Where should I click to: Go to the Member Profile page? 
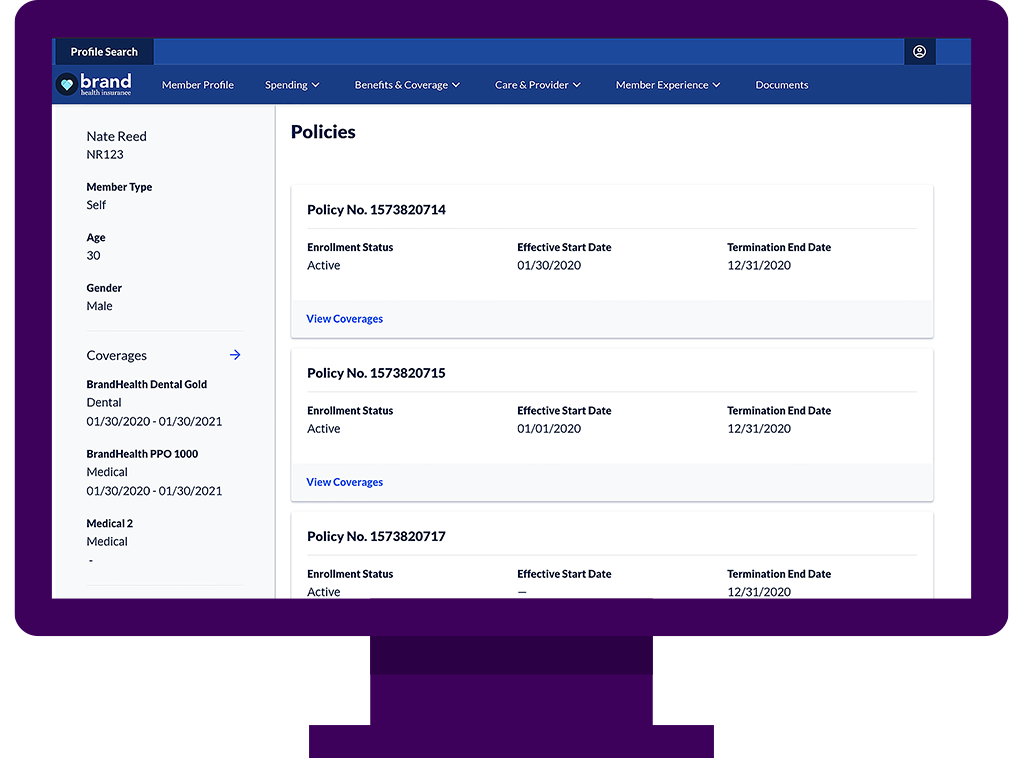tap(198, 85)
